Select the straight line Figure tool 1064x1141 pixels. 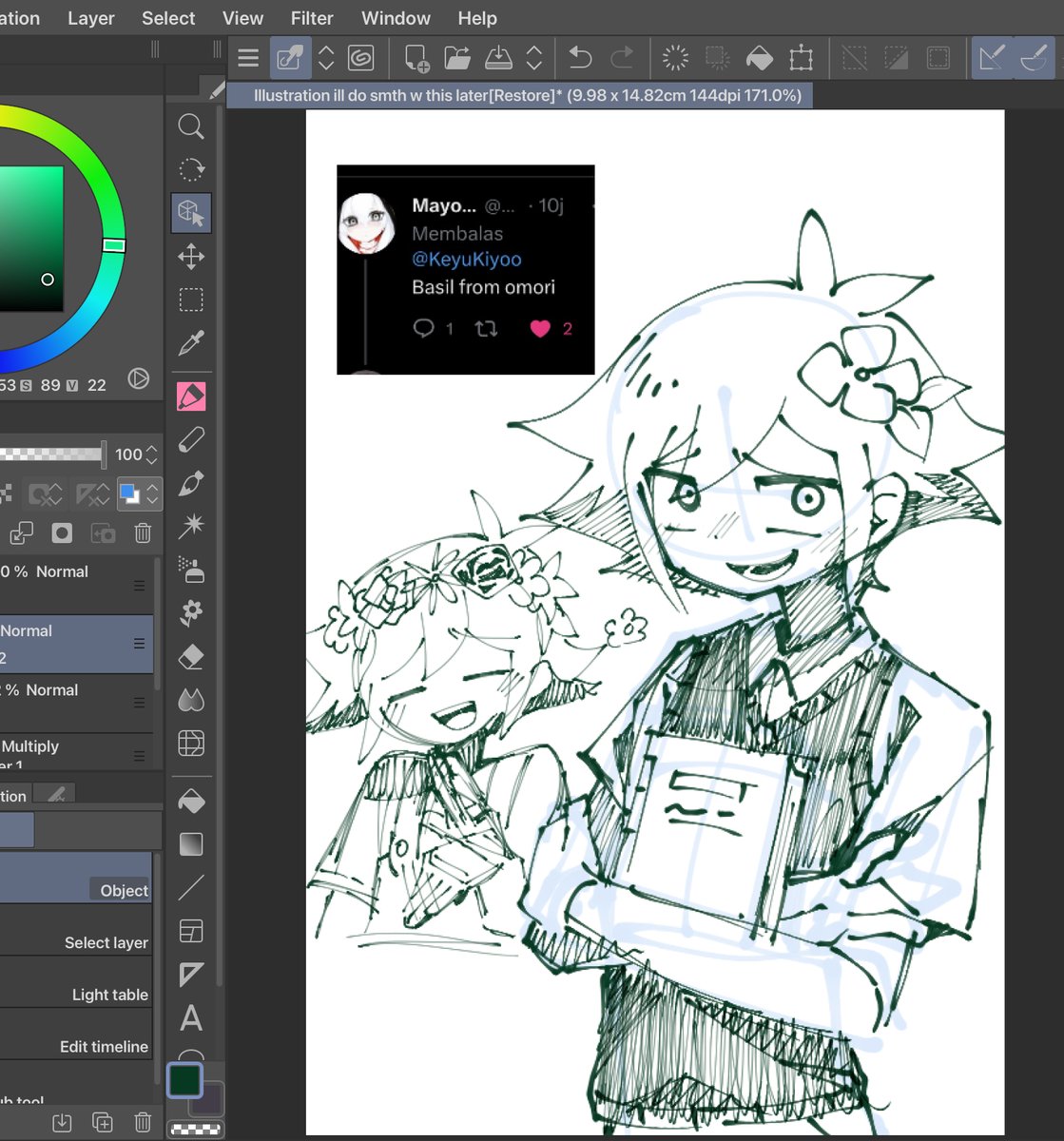[x=191, y=887]
